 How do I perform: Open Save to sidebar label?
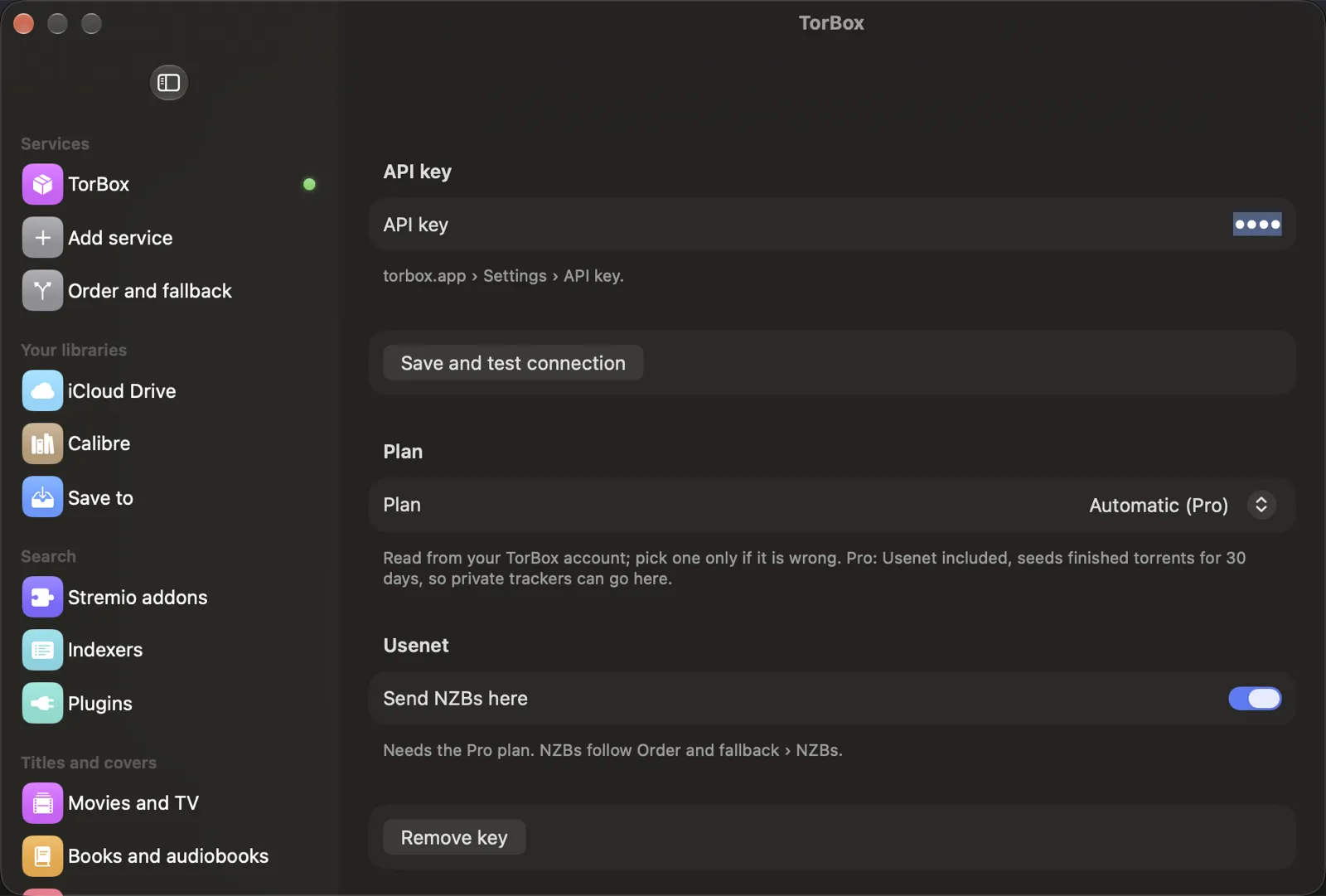click(x=100, y=498)
